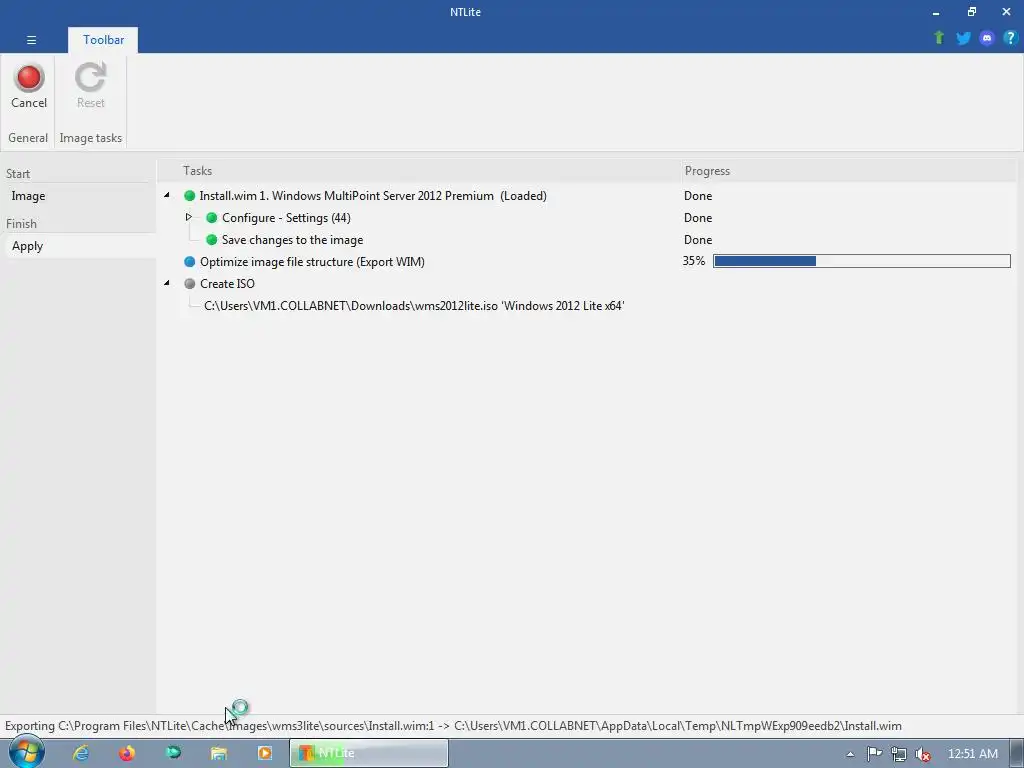Click Done status for Save changes row
The image size is (1024, 768).
tap(698, 240)
